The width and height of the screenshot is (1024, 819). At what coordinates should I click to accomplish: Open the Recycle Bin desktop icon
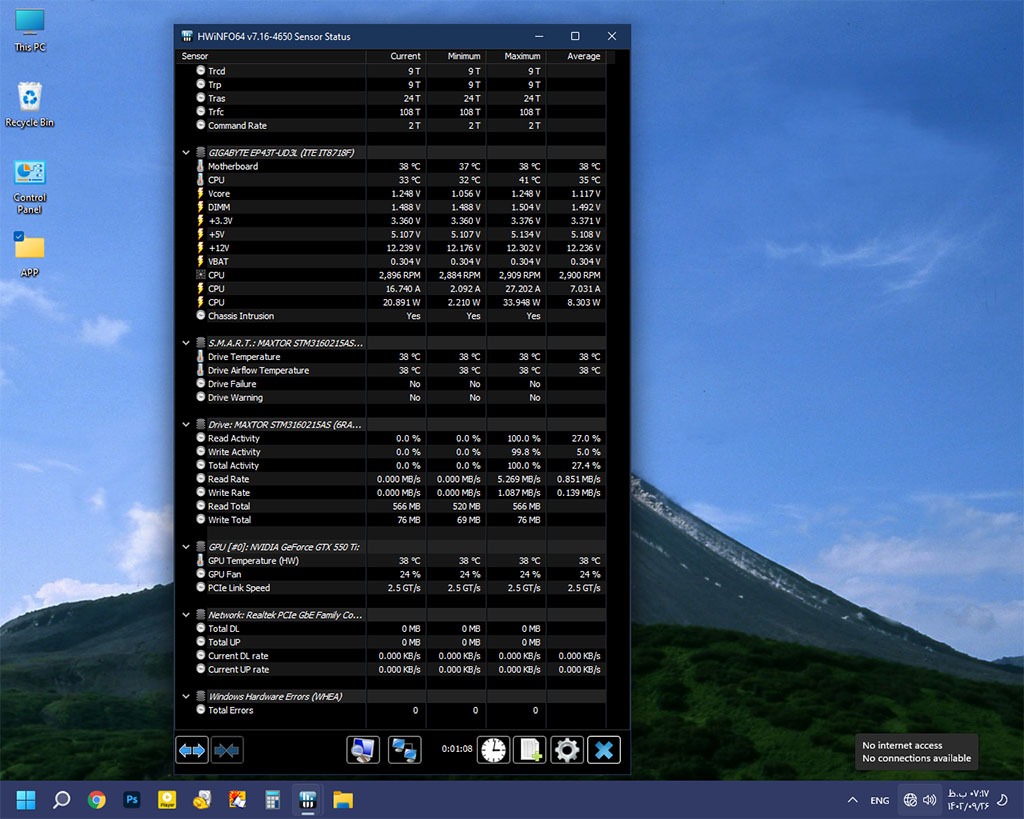coord(30,103)
